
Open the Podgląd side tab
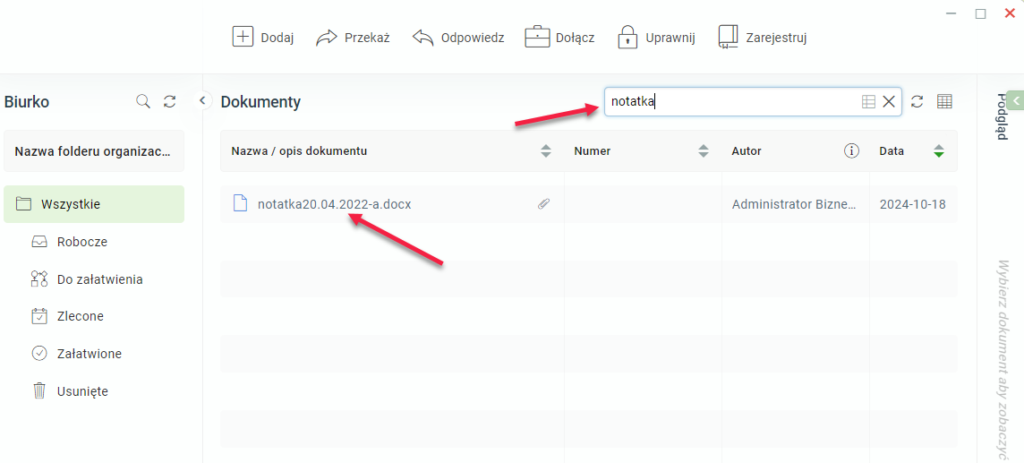pyautogui.click(x=1000, y=117)
